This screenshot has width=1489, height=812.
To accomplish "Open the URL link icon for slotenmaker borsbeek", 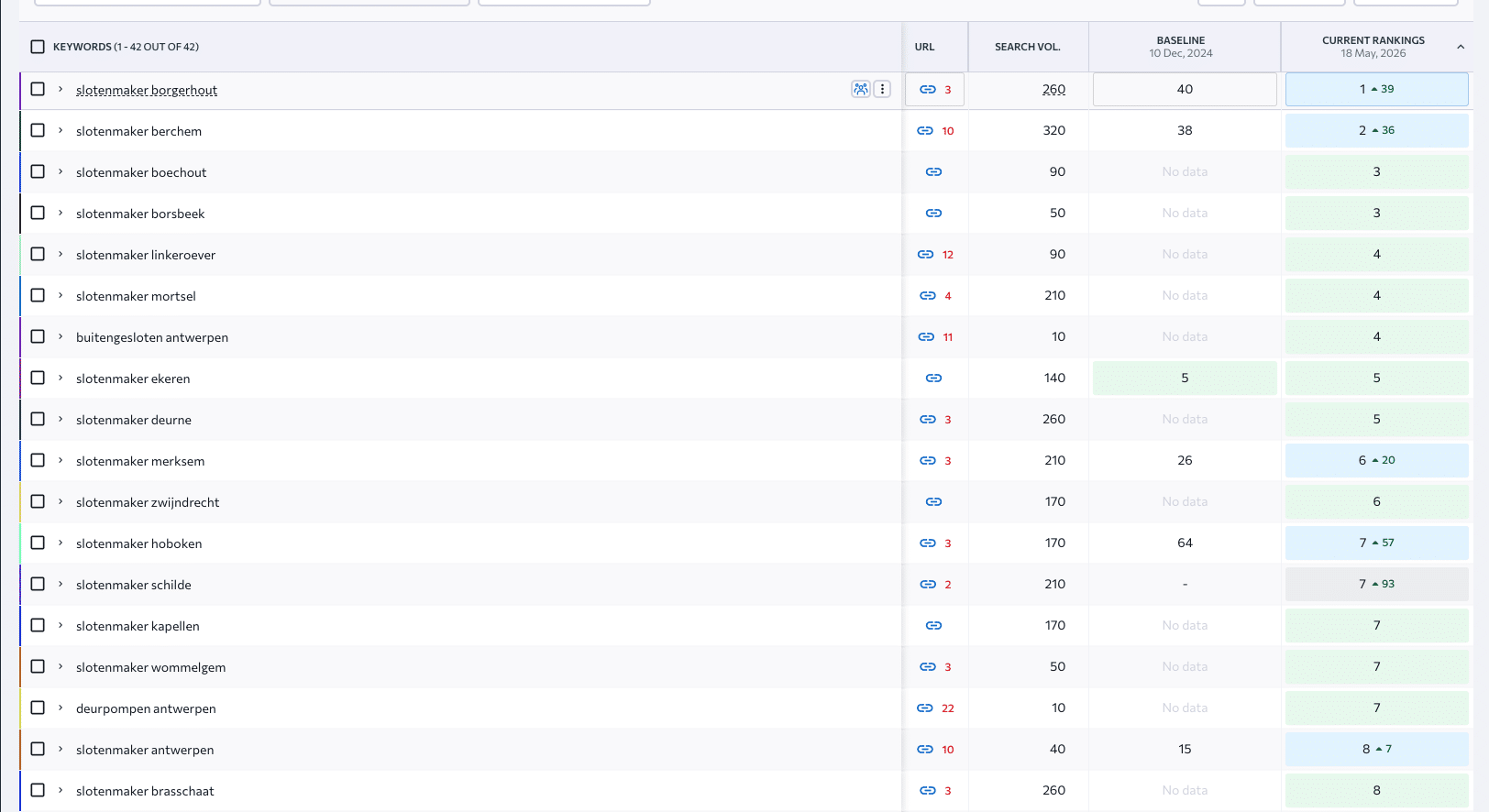I will (933, 214).
